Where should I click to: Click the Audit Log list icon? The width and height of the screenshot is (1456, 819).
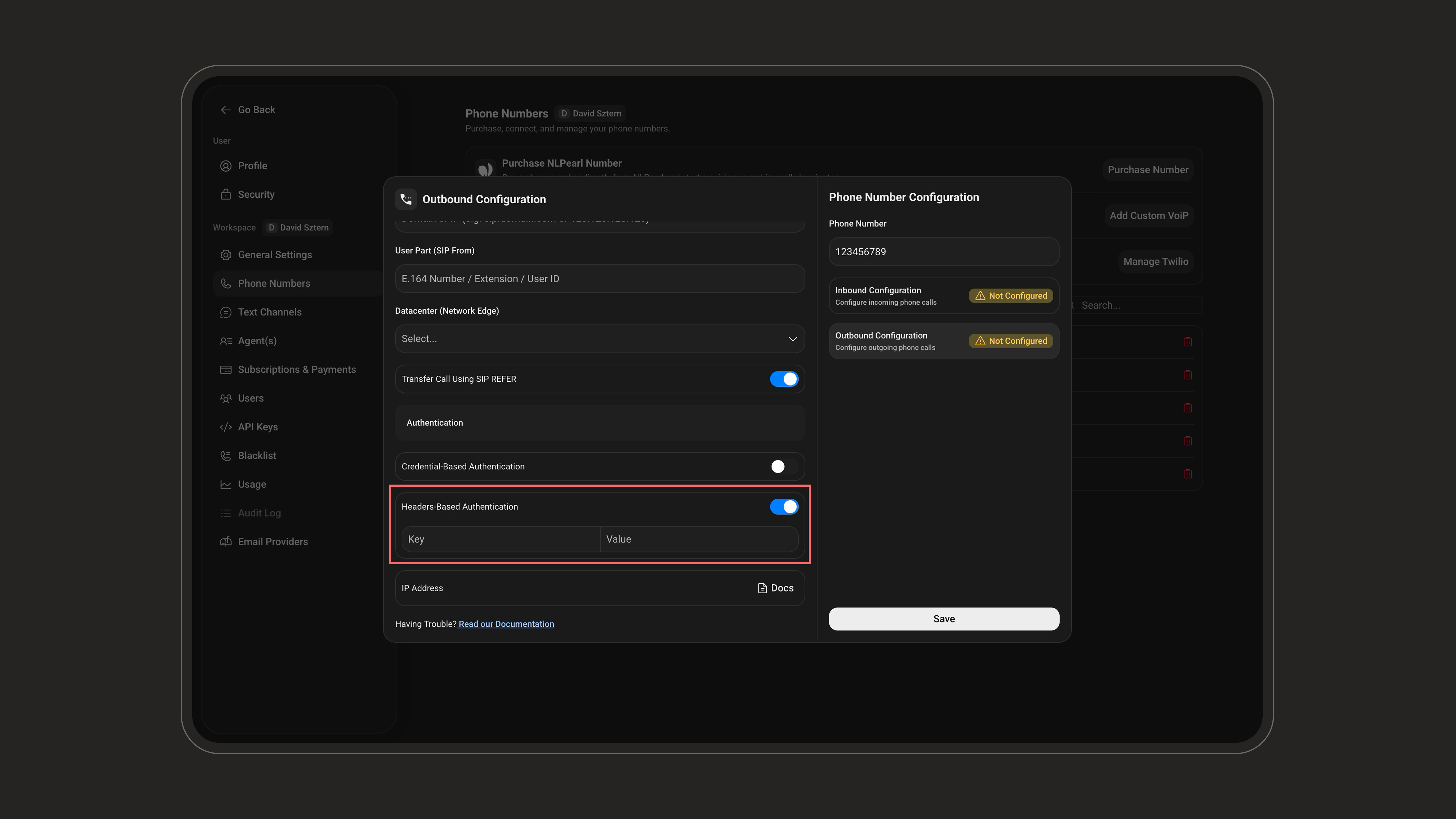pos(226,513)
